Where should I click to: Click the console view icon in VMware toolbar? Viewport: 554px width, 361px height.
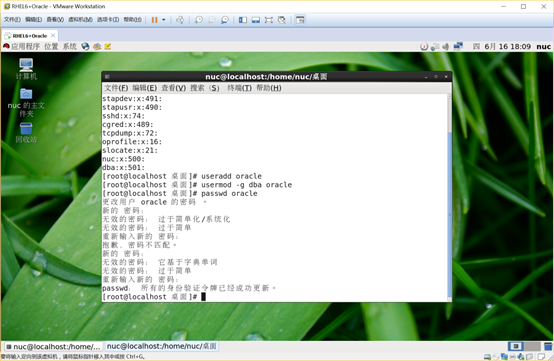tap(300, 20)
